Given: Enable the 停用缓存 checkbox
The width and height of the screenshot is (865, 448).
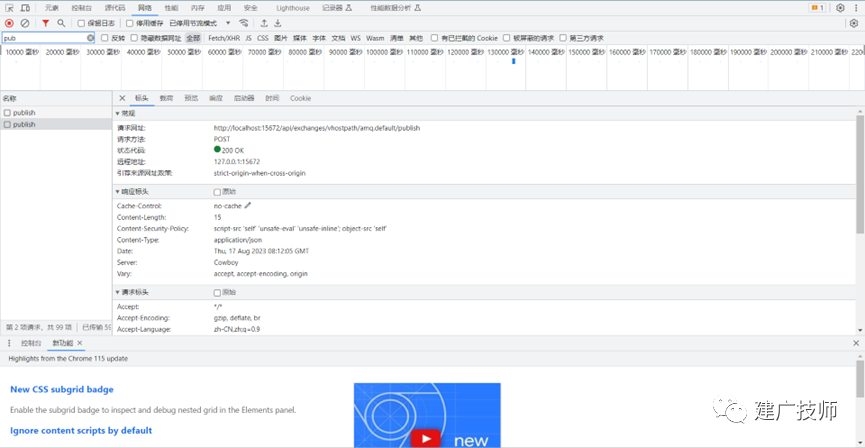Looking at the screenshot, I should pos(130,23).
